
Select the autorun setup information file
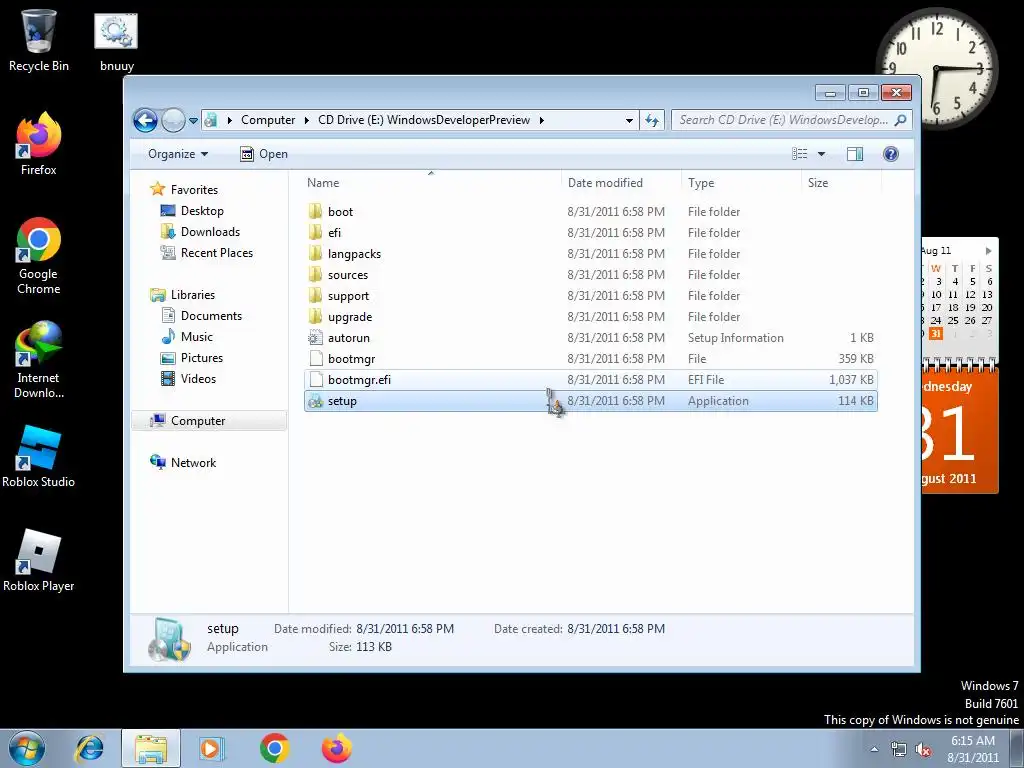click(590, 338)
